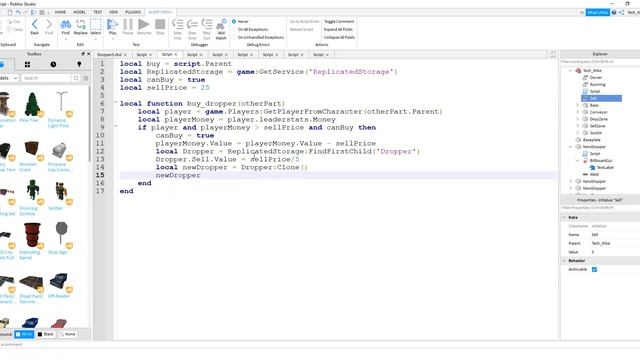Click the Pause test button
This screenshot has width=640, height=360.
tap(128, 27)
